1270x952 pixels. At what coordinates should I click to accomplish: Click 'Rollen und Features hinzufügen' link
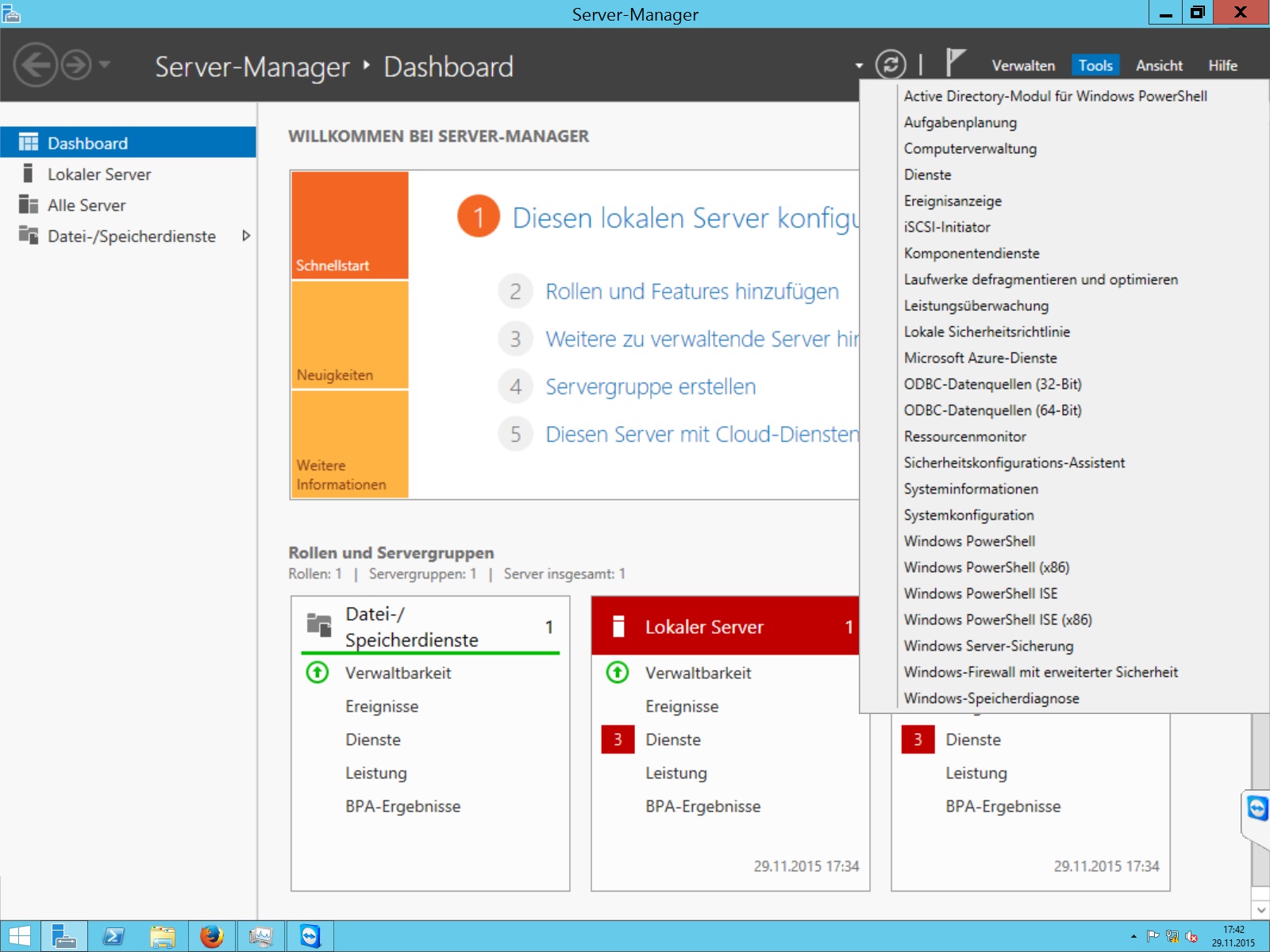[692, 291]
